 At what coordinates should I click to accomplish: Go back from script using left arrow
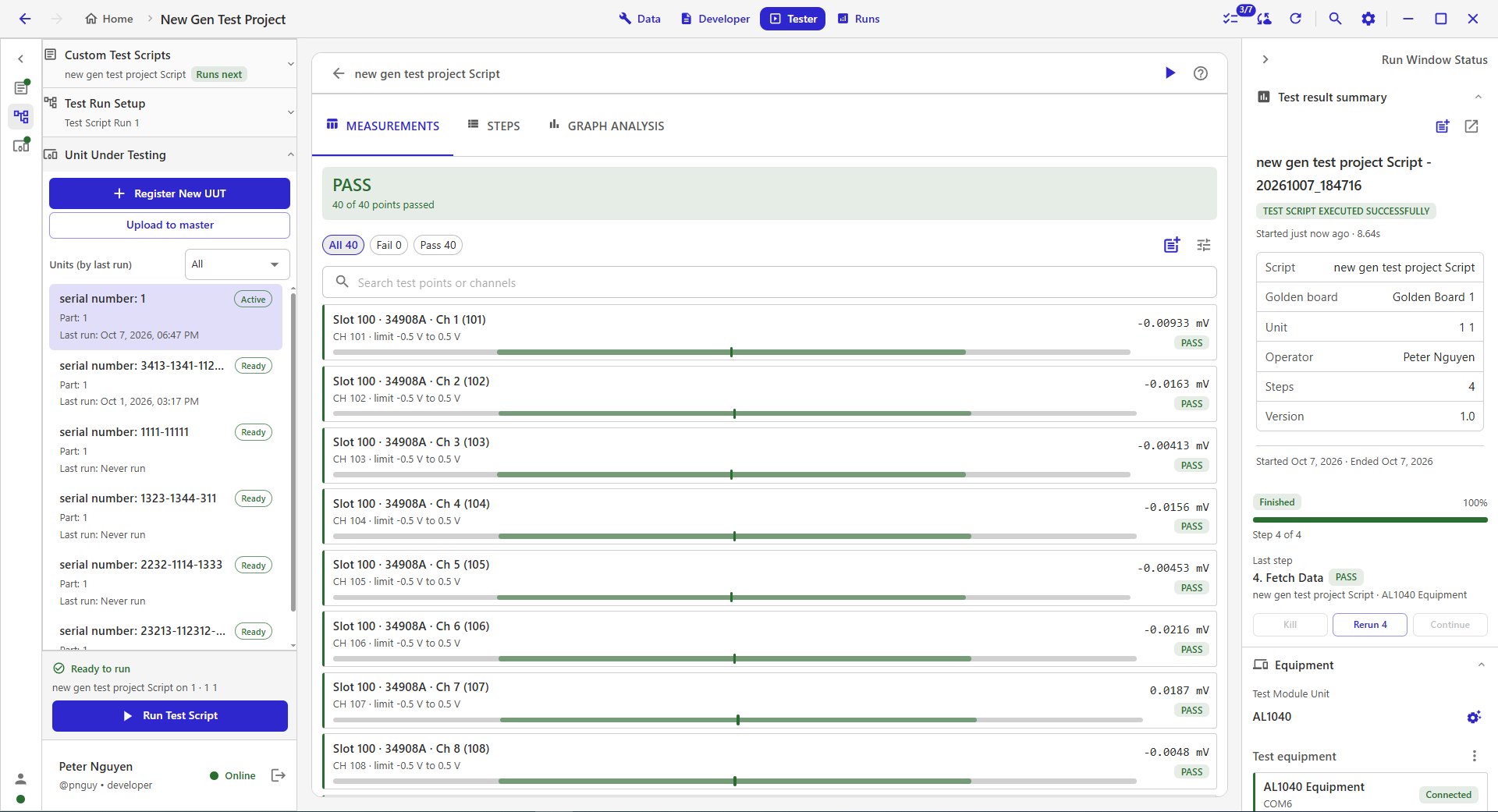tap(339, 73)
